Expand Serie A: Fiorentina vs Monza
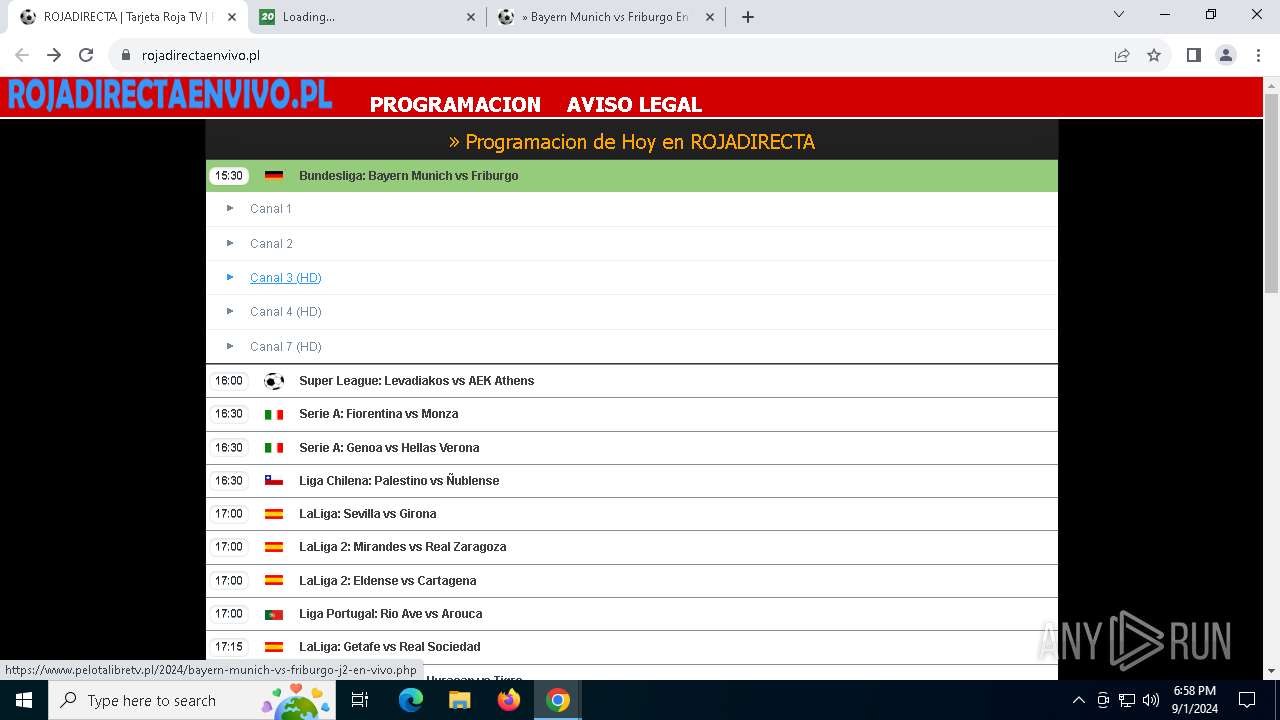This screenshot has width=1280, height=720. click(632, 414)
